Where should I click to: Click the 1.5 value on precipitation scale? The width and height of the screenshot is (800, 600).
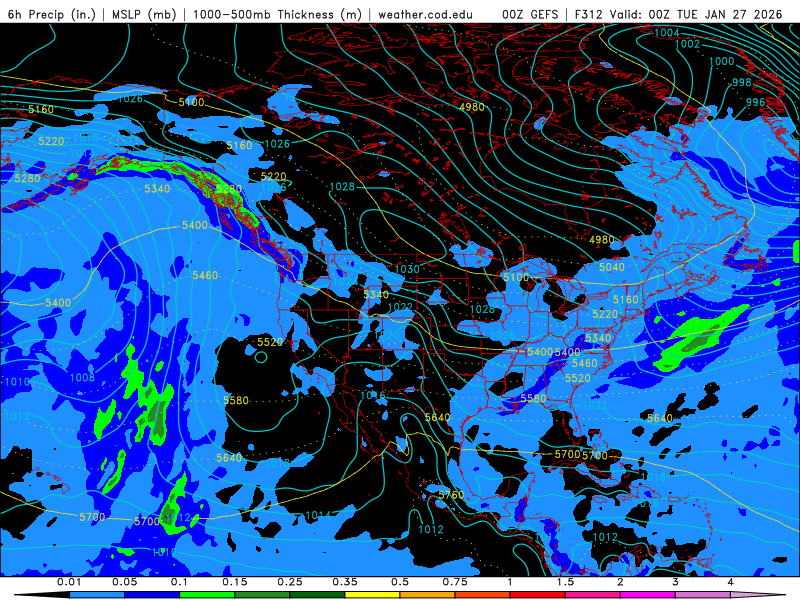[565, 582]
